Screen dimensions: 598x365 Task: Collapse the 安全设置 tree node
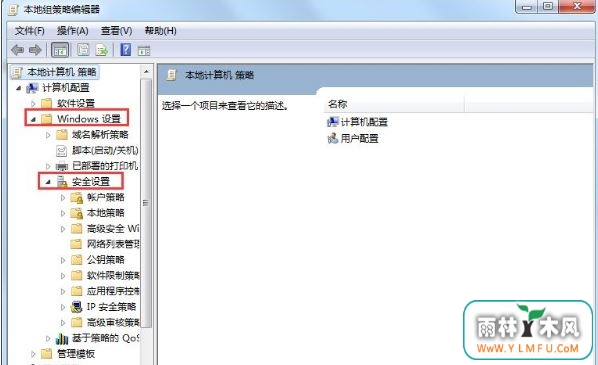pyautogui.click(x=48, y=182)
